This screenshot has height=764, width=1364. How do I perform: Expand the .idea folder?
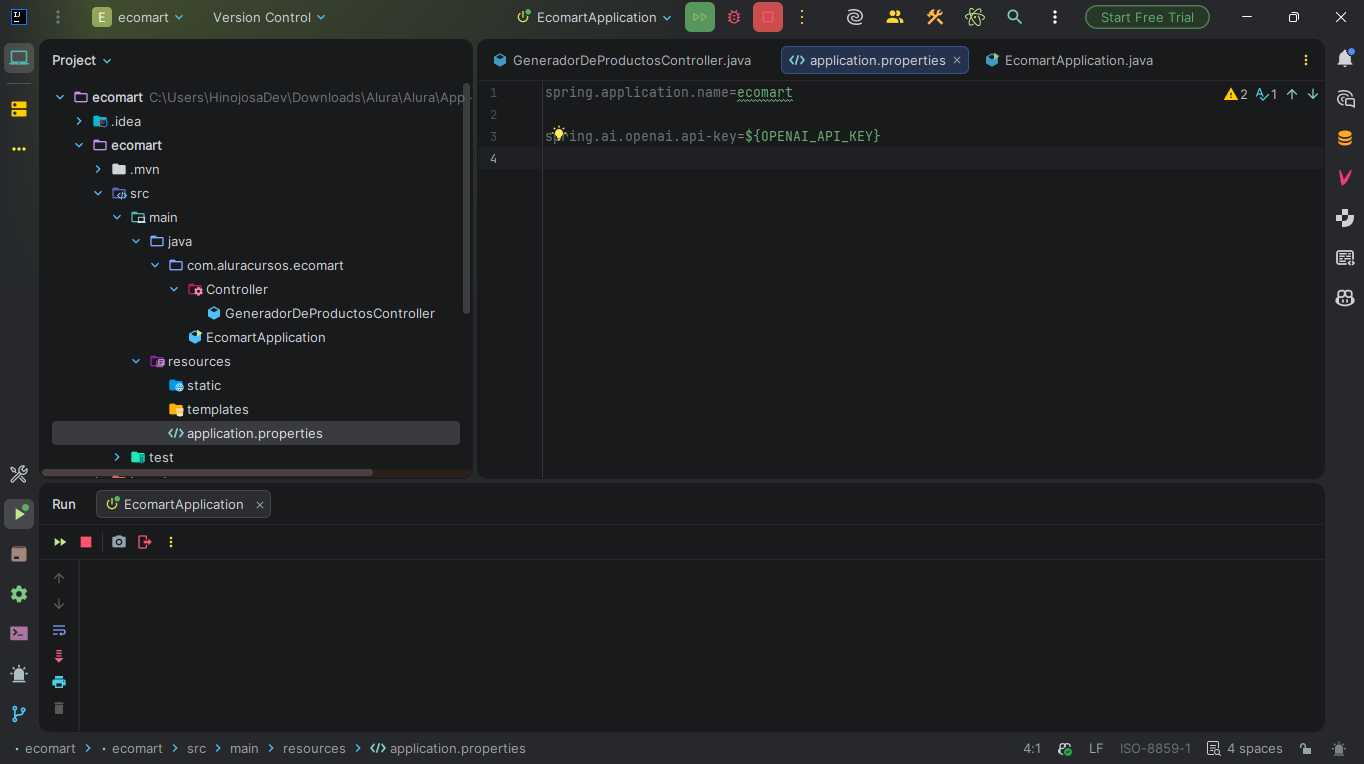pos(80,121)
